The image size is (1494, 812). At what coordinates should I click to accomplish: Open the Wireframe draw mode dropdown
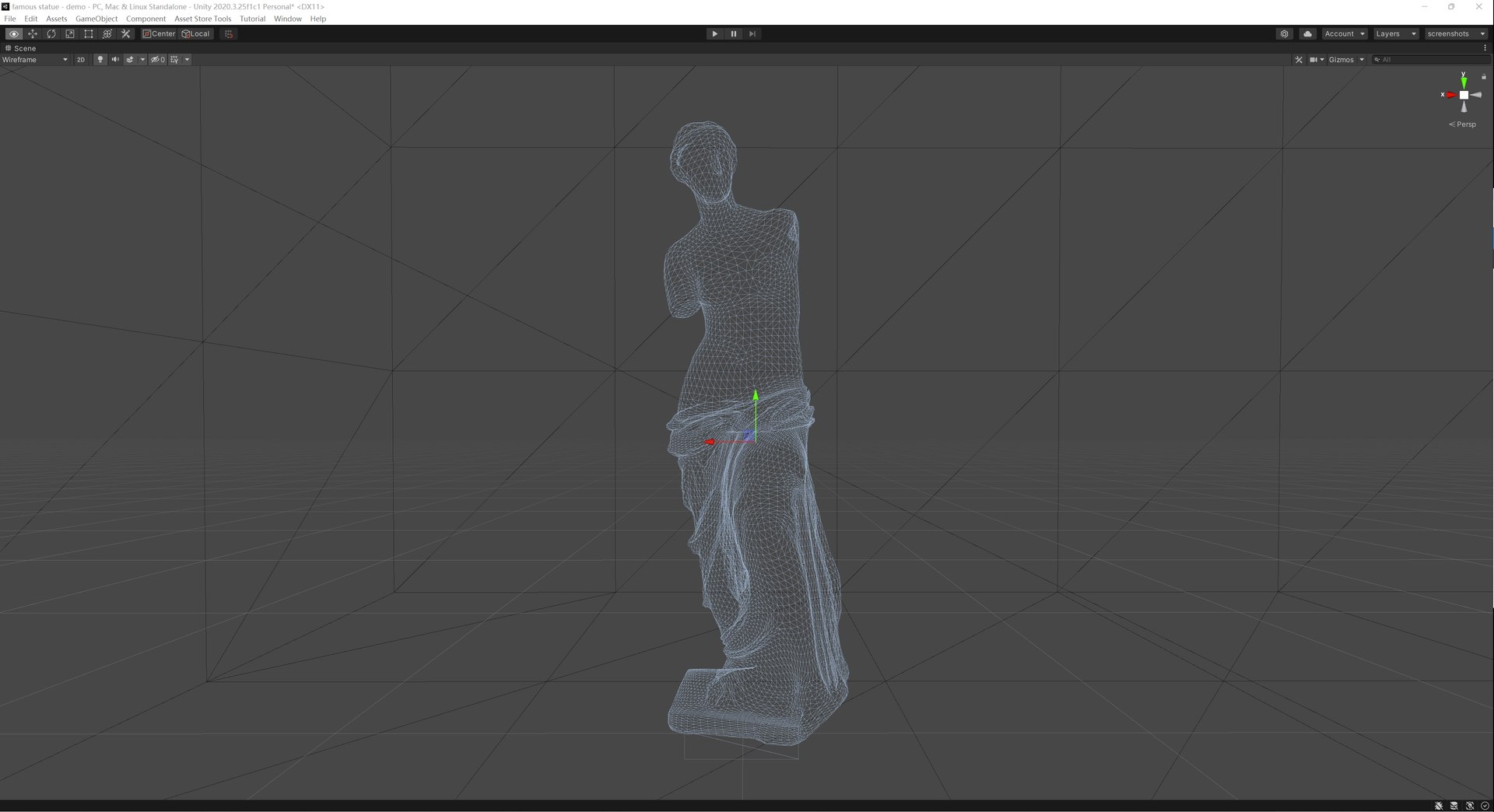click(35, 60)
